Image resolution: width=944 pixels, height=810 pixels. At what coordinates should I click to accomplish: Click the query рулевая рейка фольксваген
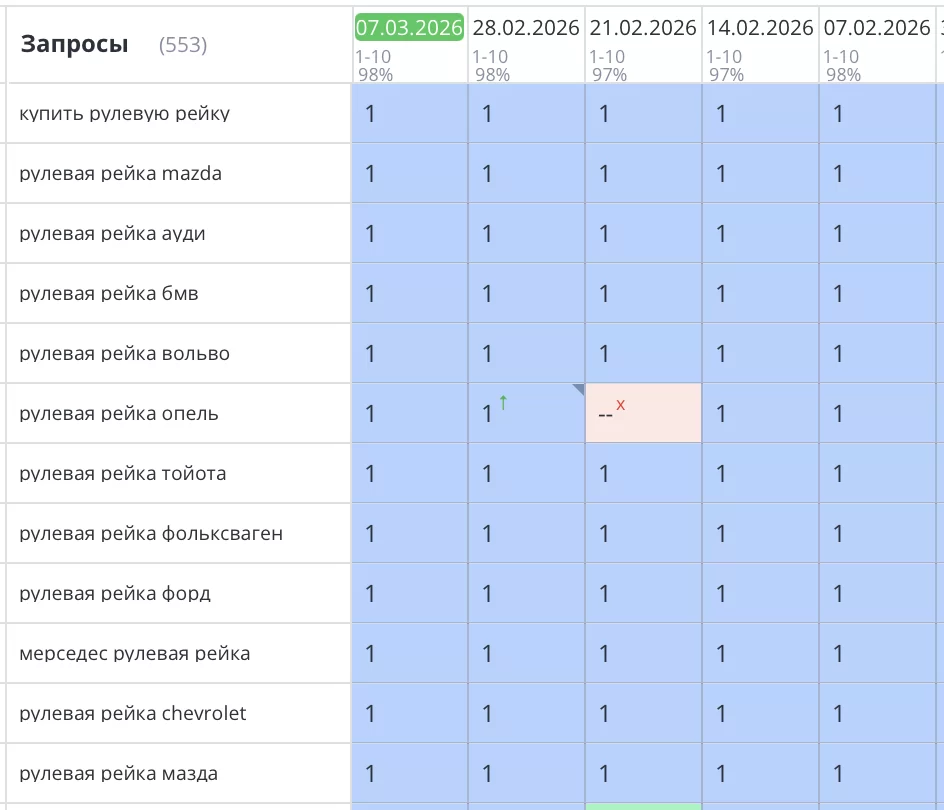(150, 533)
